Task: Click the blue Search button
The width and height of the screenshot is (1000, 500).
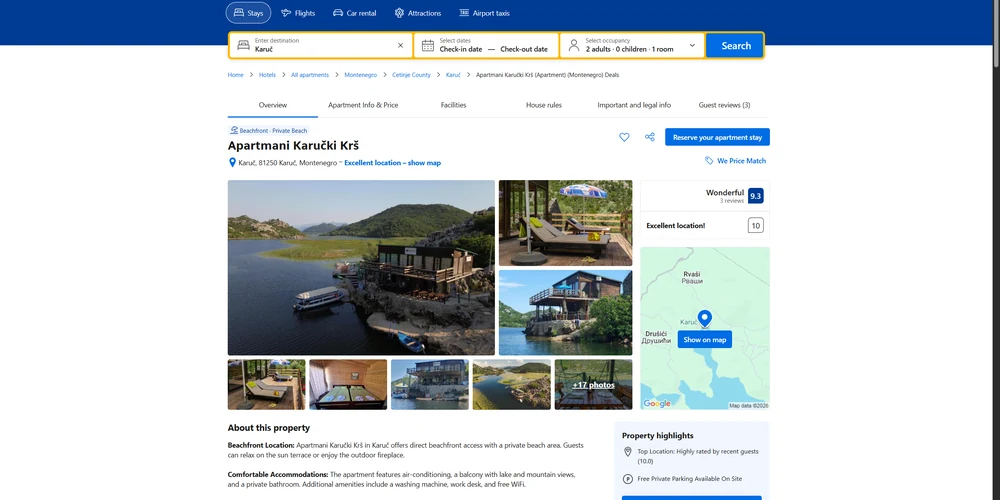Action: coord(735,45)
